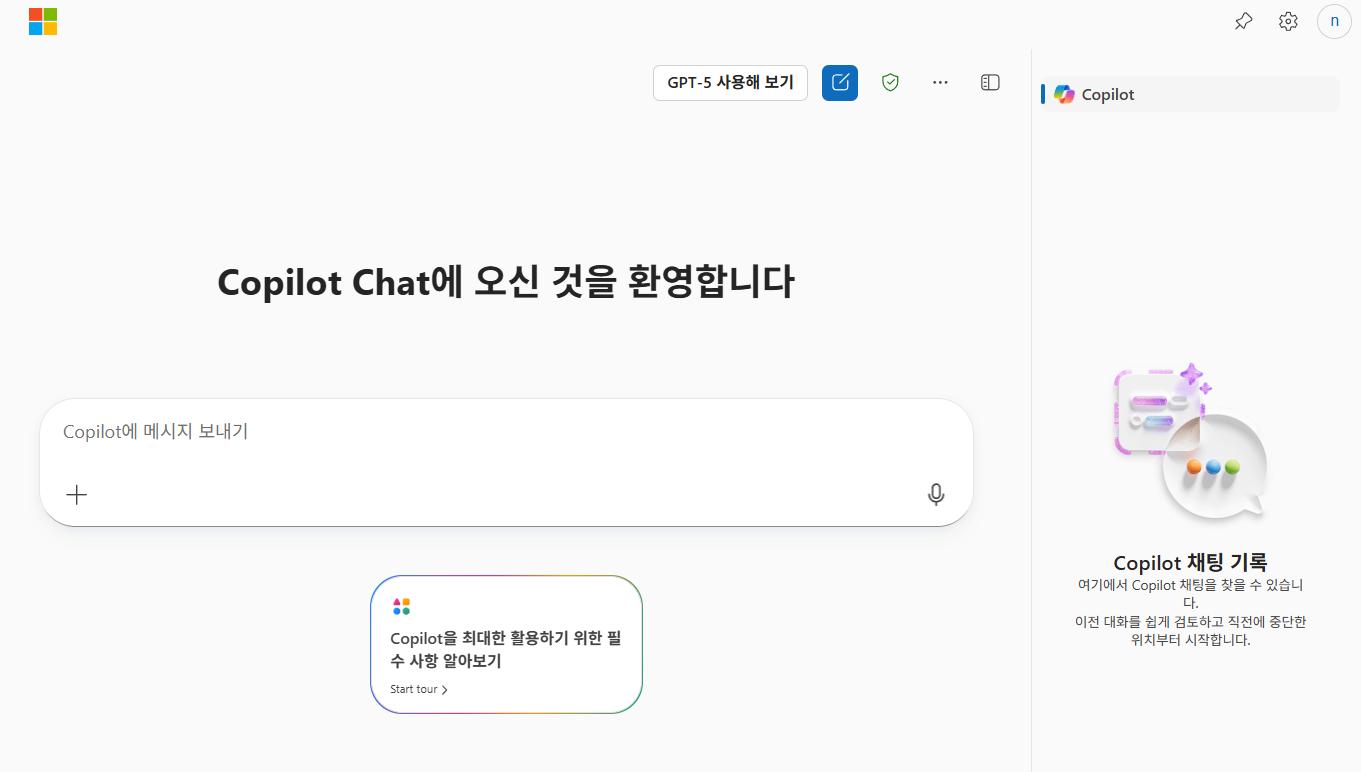Toggle the side panel layout icon
The height and width of the screenshot is (772, 1361).
990,83
